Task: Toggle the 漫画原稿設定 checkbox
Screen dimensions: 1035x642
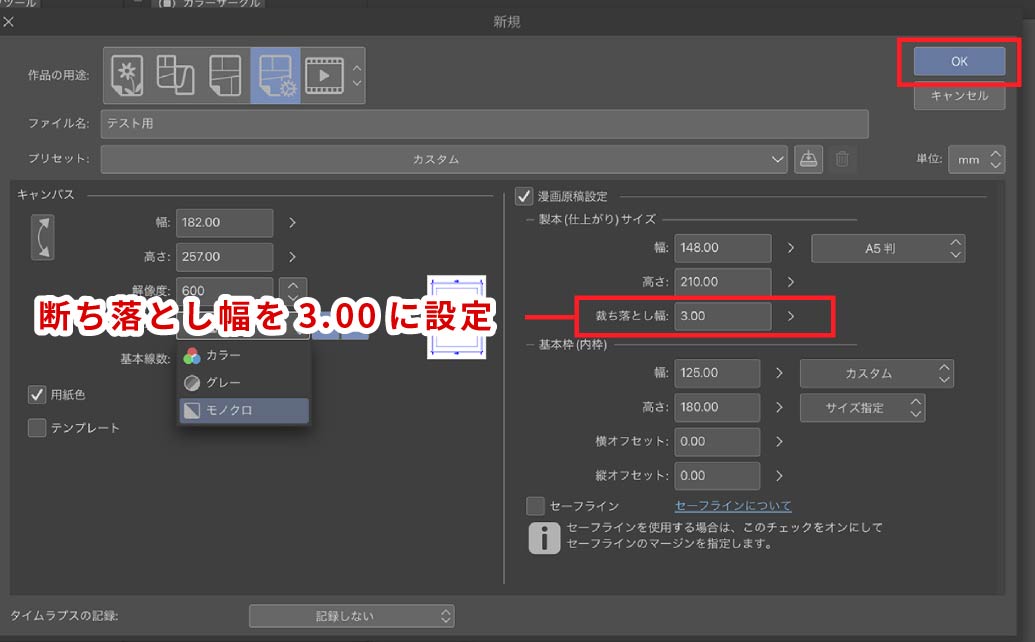Action: [523, 196]
